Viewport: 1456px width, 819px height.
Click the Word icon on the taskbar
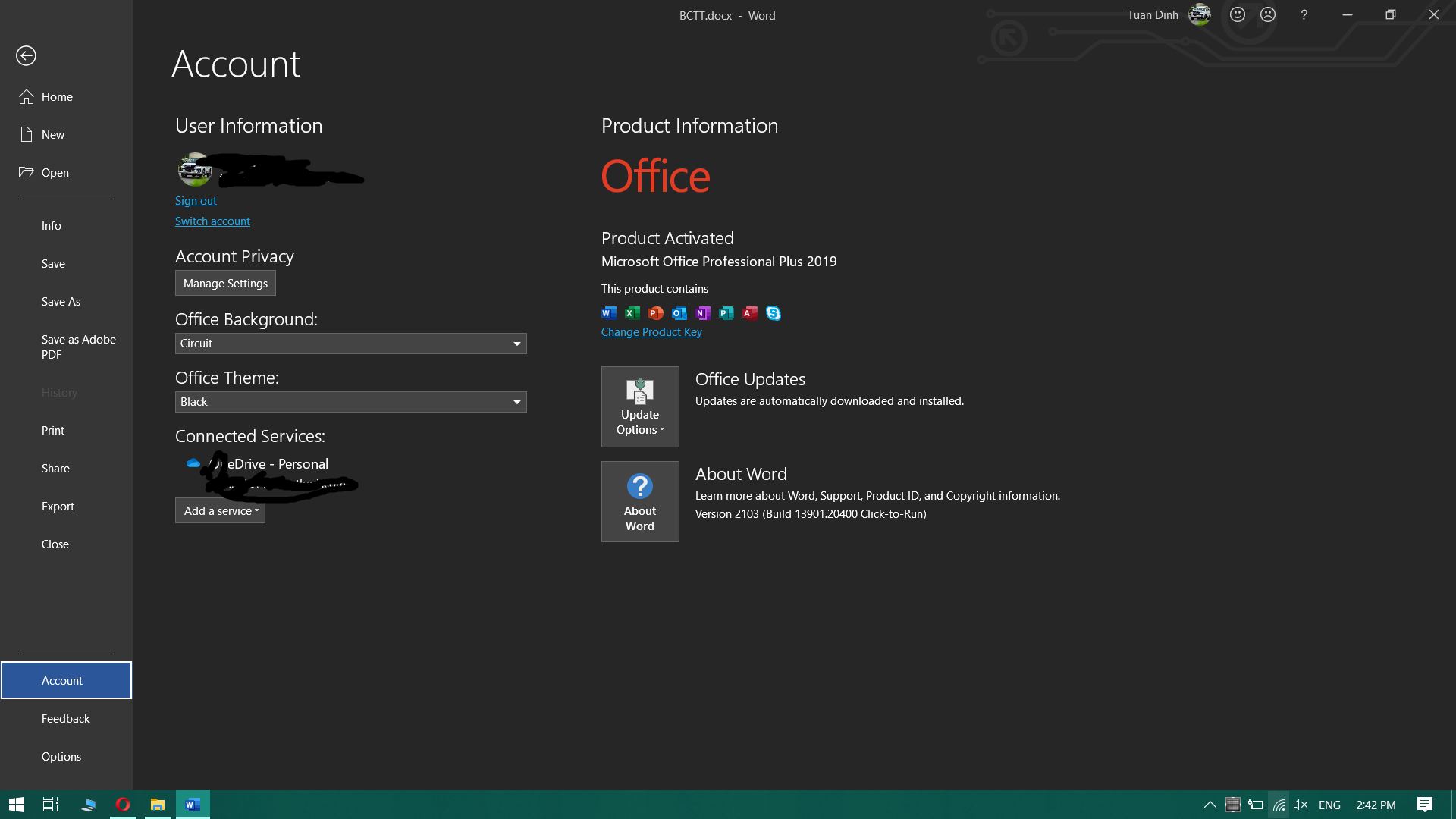click(x=192, y=805)
